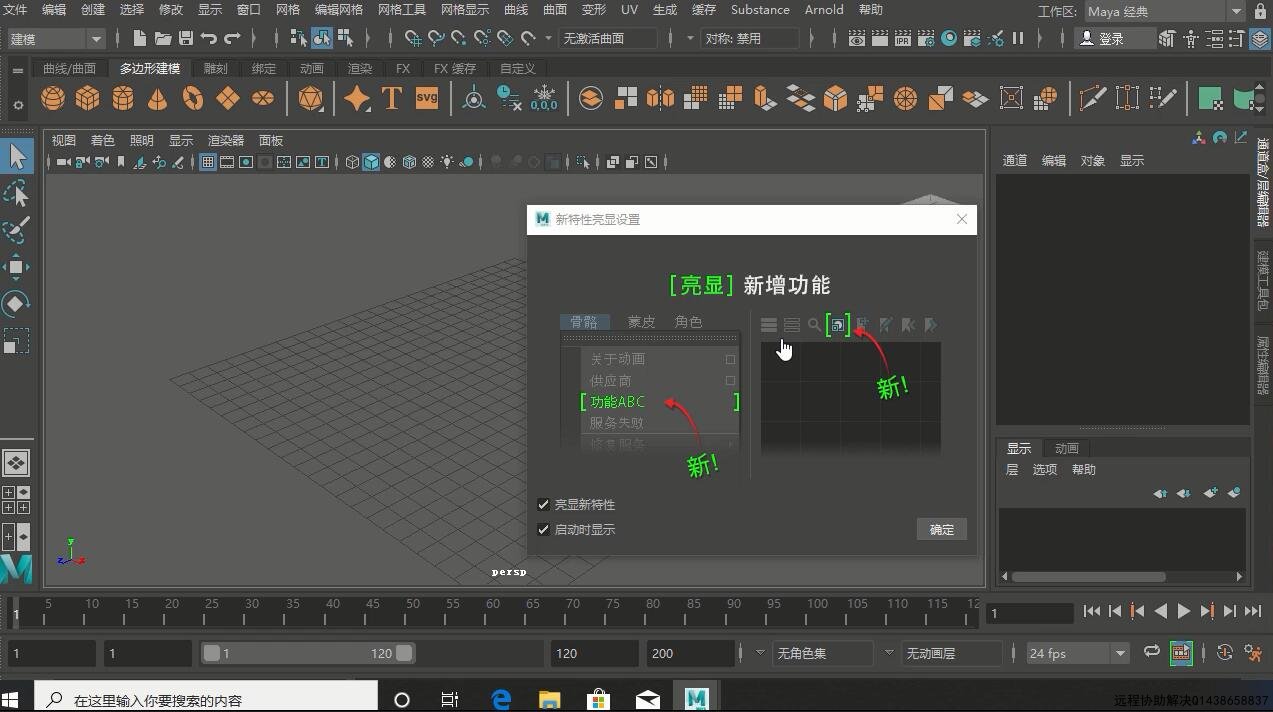
Task: Open the 对称: 禁用 symmetry dropdown
Action: (x=750, y=39)
